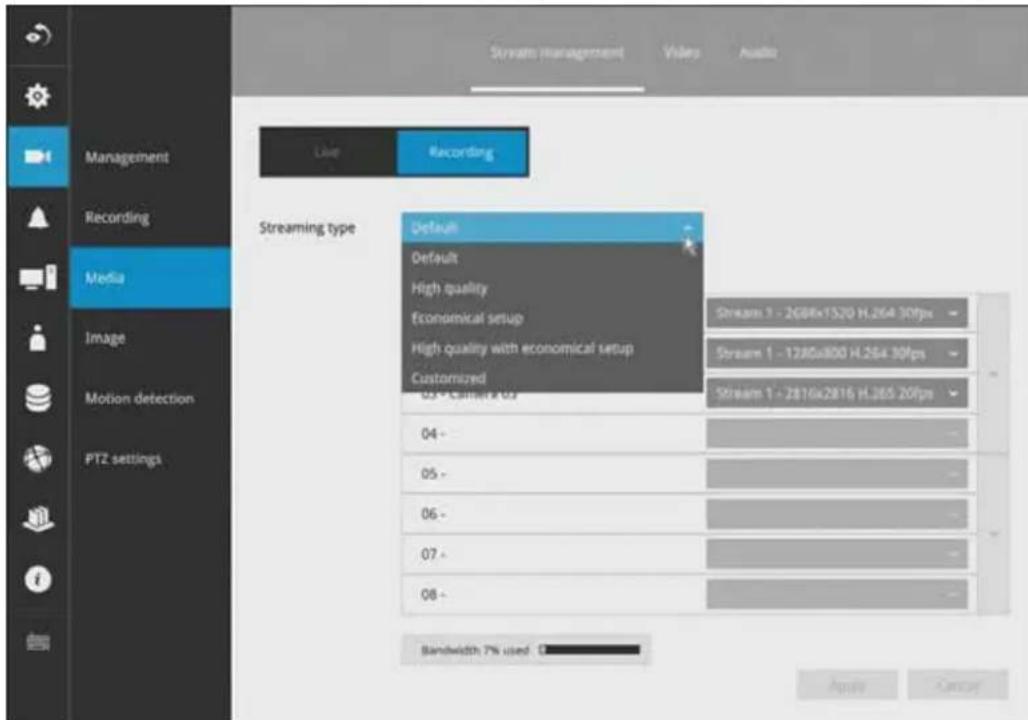Open PTZ settings menu item
Image resolution: width=1028 pixels, height=720 pixels.
(123, 459)
